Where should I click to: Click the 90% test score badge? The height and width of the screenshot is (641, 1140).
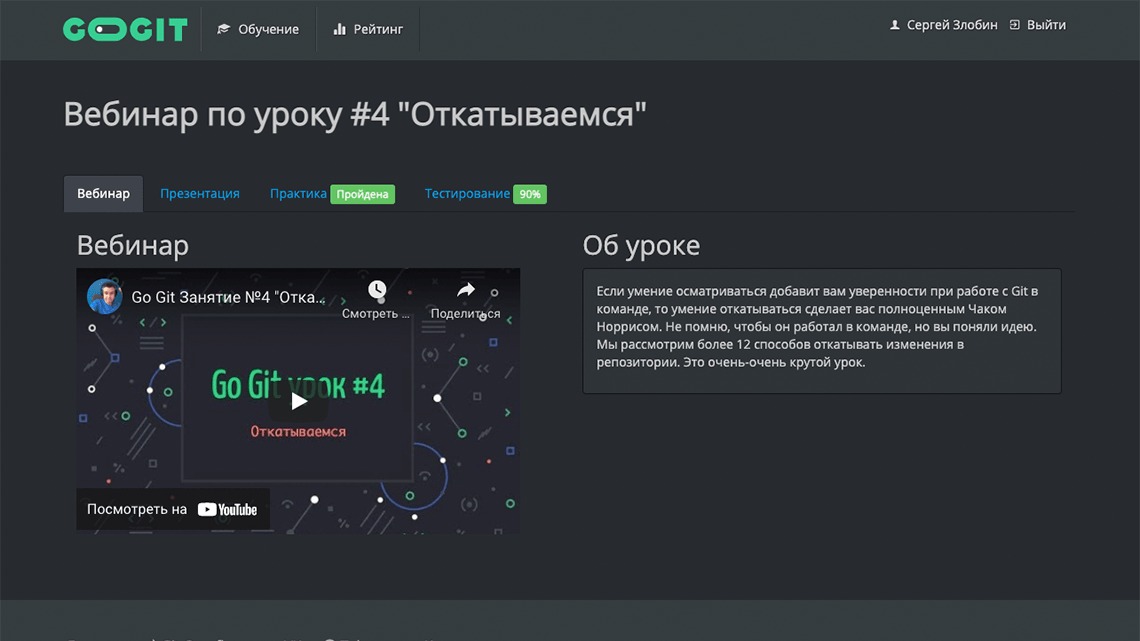coord(530,193)
